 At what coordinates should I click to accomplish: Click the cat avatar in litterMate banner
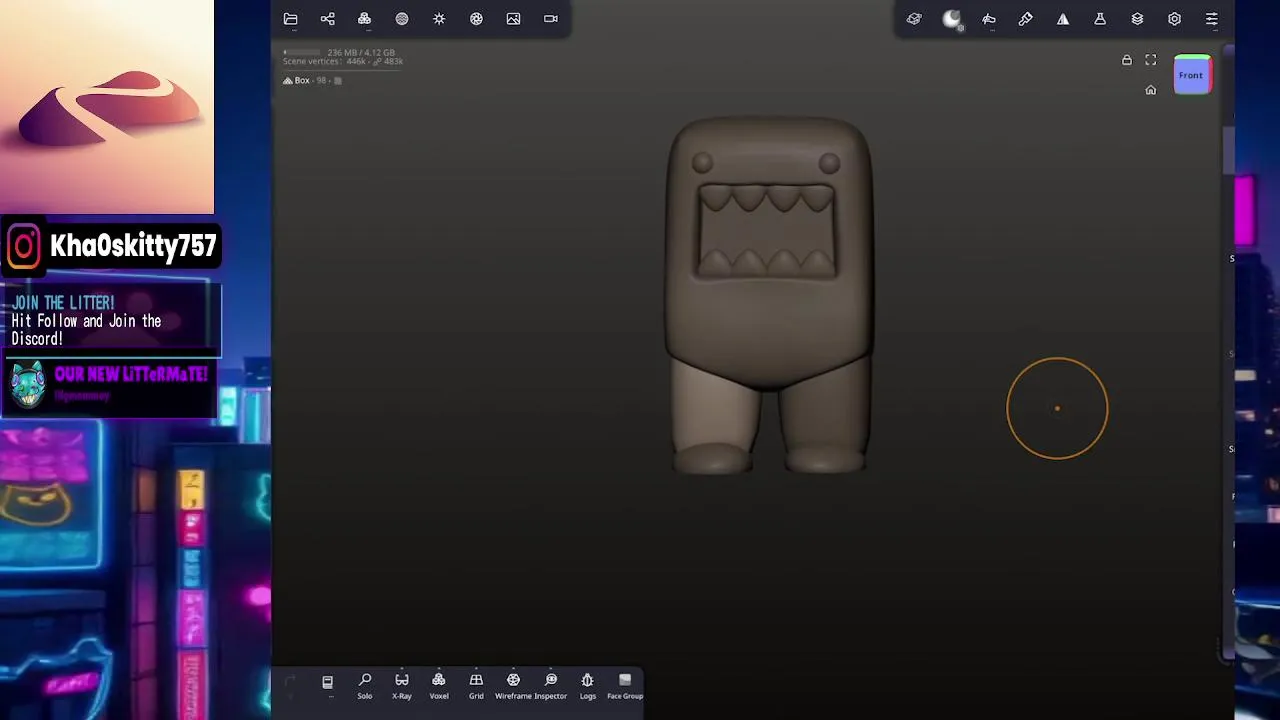click(28, 384)
